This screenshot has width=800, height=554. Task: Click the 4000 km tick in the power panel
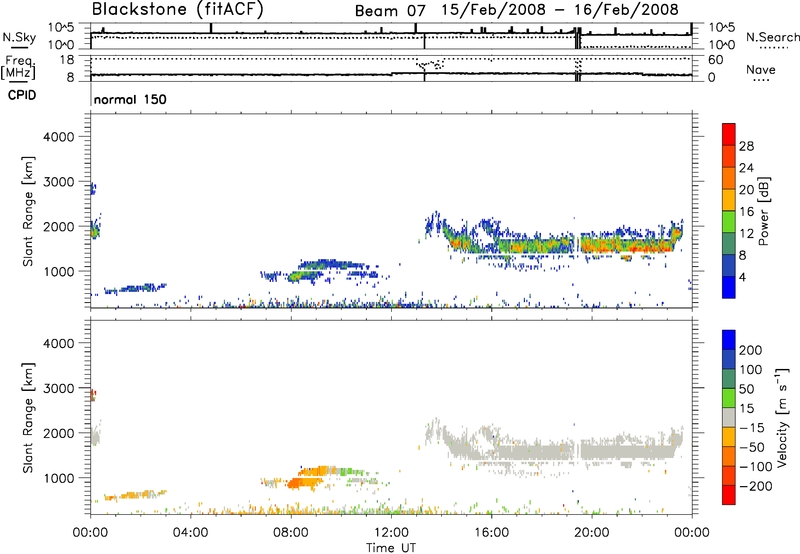click(59, 137)
